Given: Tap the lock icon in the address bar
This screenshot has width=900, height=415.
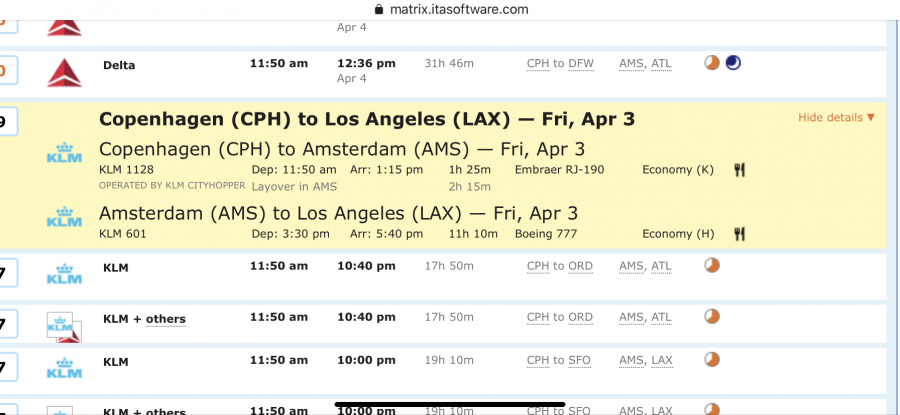Looking at the screenshot, I should 378,9.
